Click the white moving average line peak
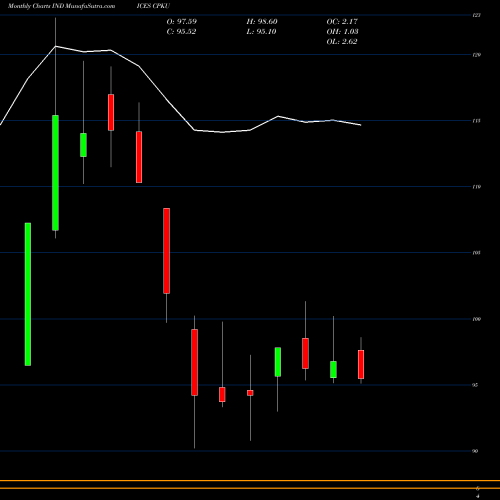500x500 pixels. [x=55, y=46]
